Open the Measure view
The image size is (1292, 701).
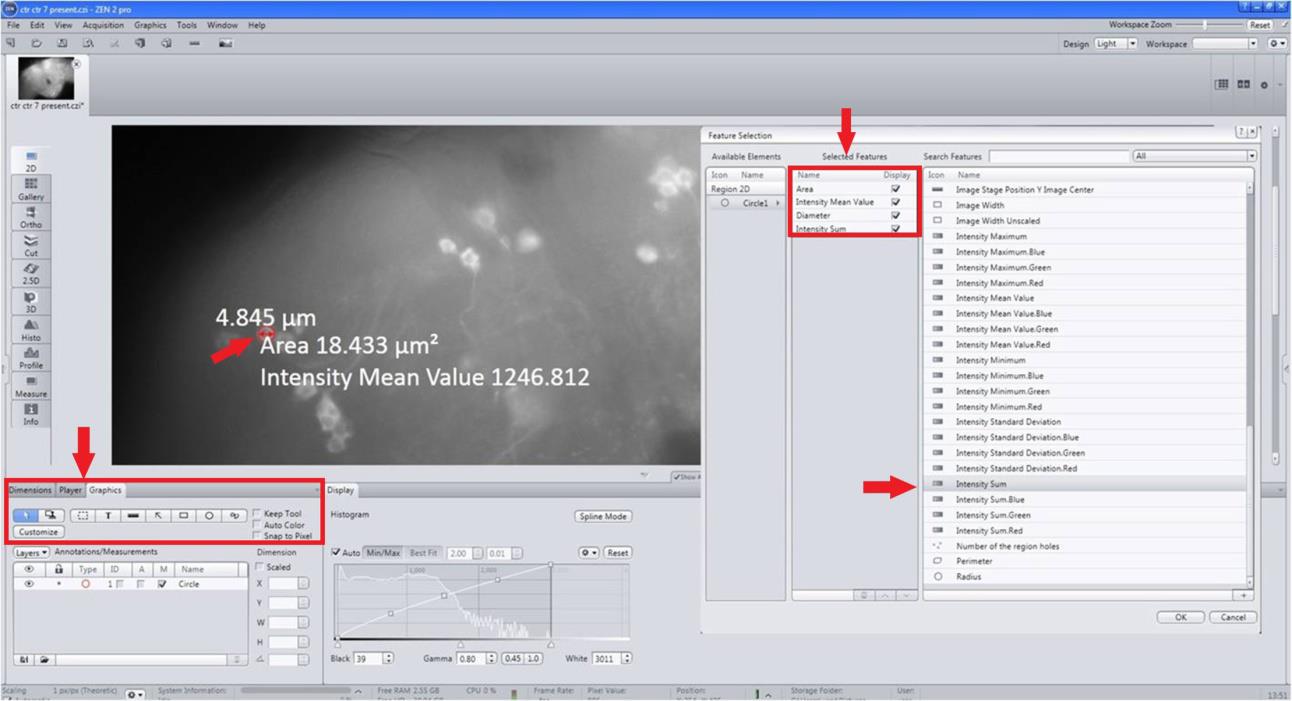(31, 386)
